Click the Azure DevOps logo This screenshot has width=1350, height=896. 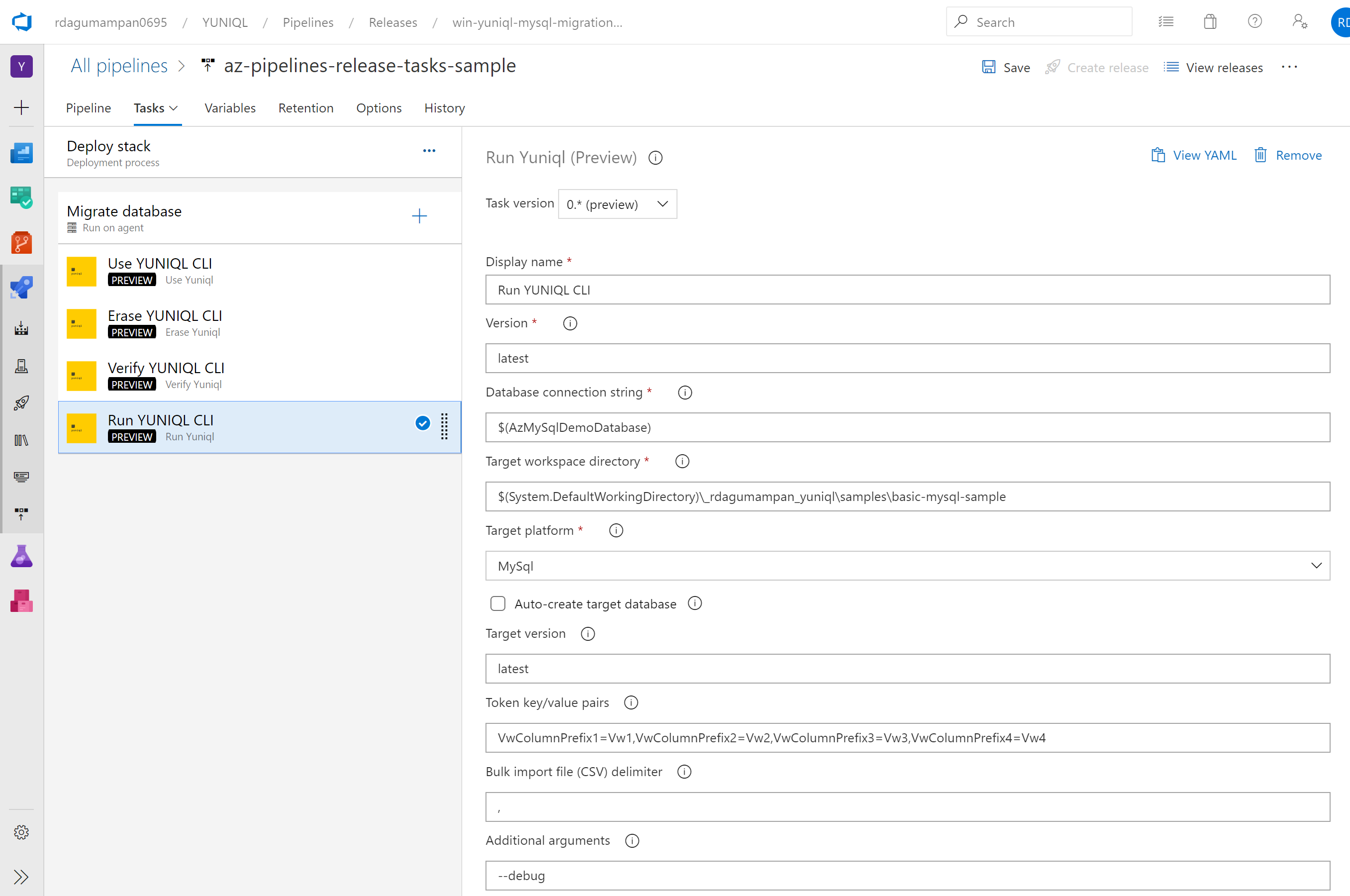(x=22, y=22)
